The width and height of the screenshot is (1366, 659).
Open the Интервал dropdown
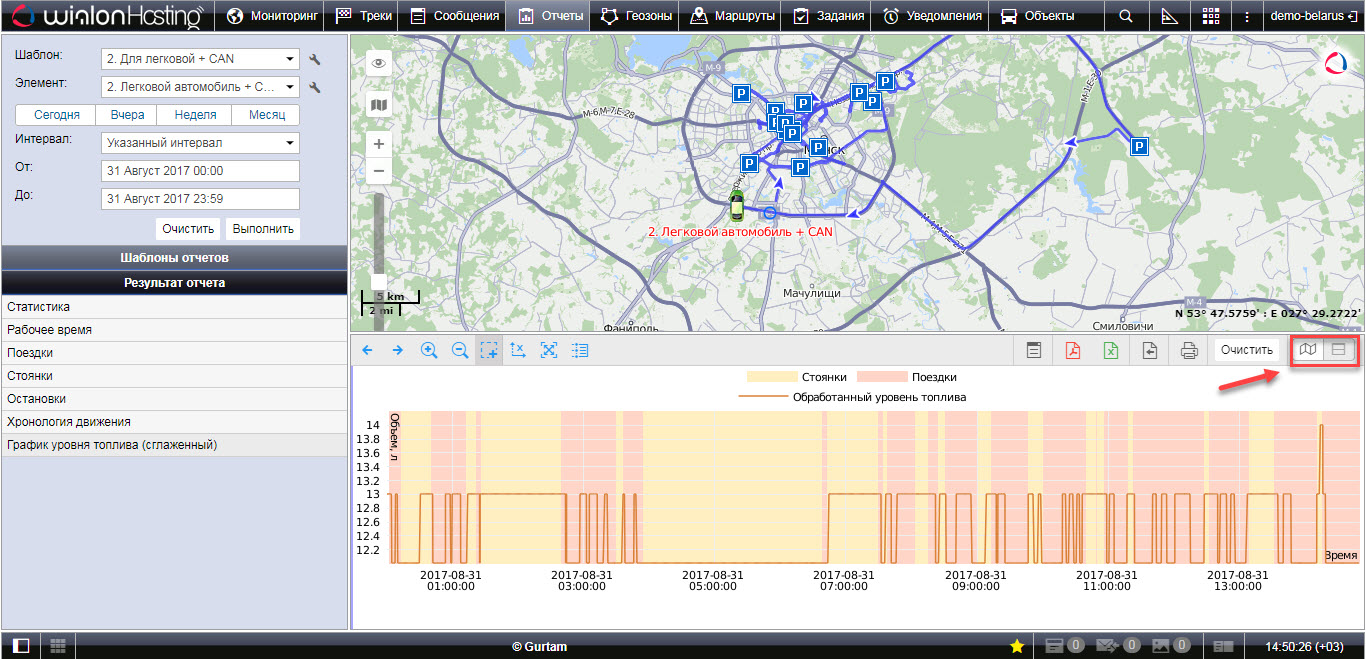click(x=200, y=143)
